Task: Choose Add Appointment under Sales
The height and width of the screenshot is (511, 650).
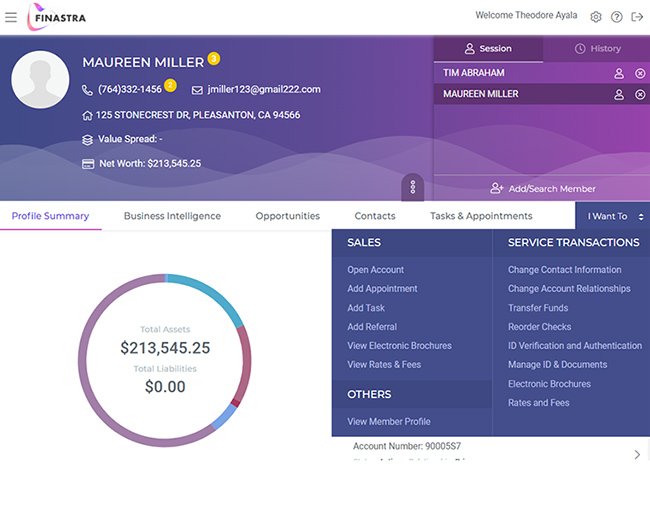Action: [382, 288]
